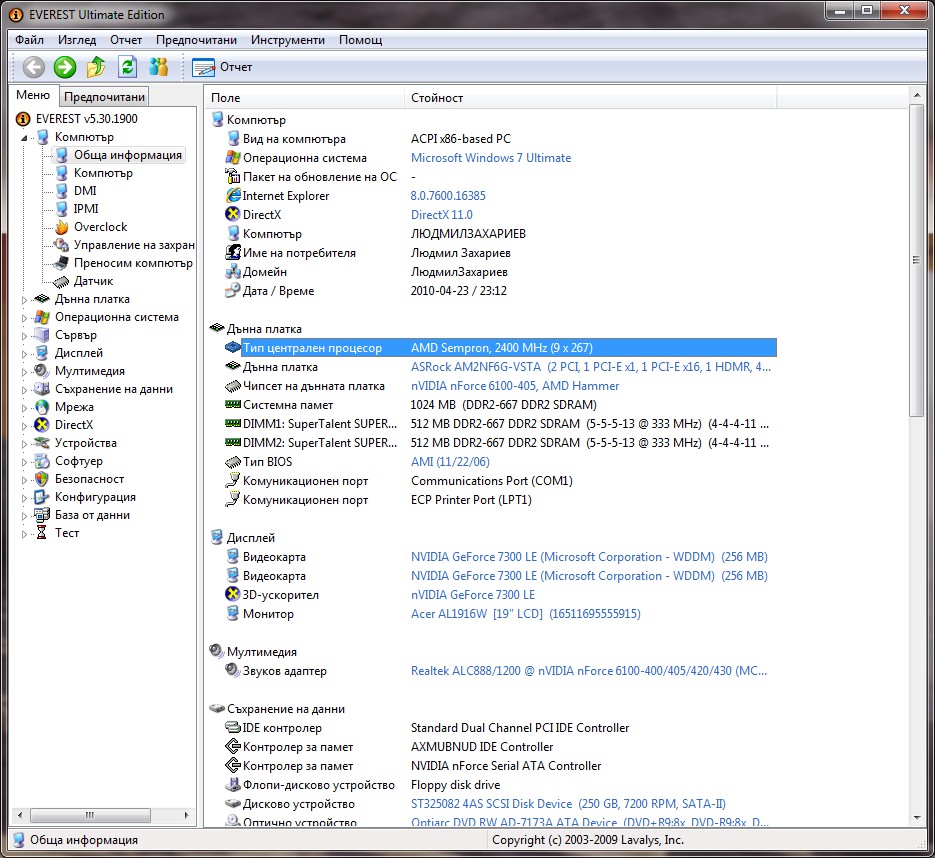Click the Отчет report toolbar button

[x=222, y=67]
